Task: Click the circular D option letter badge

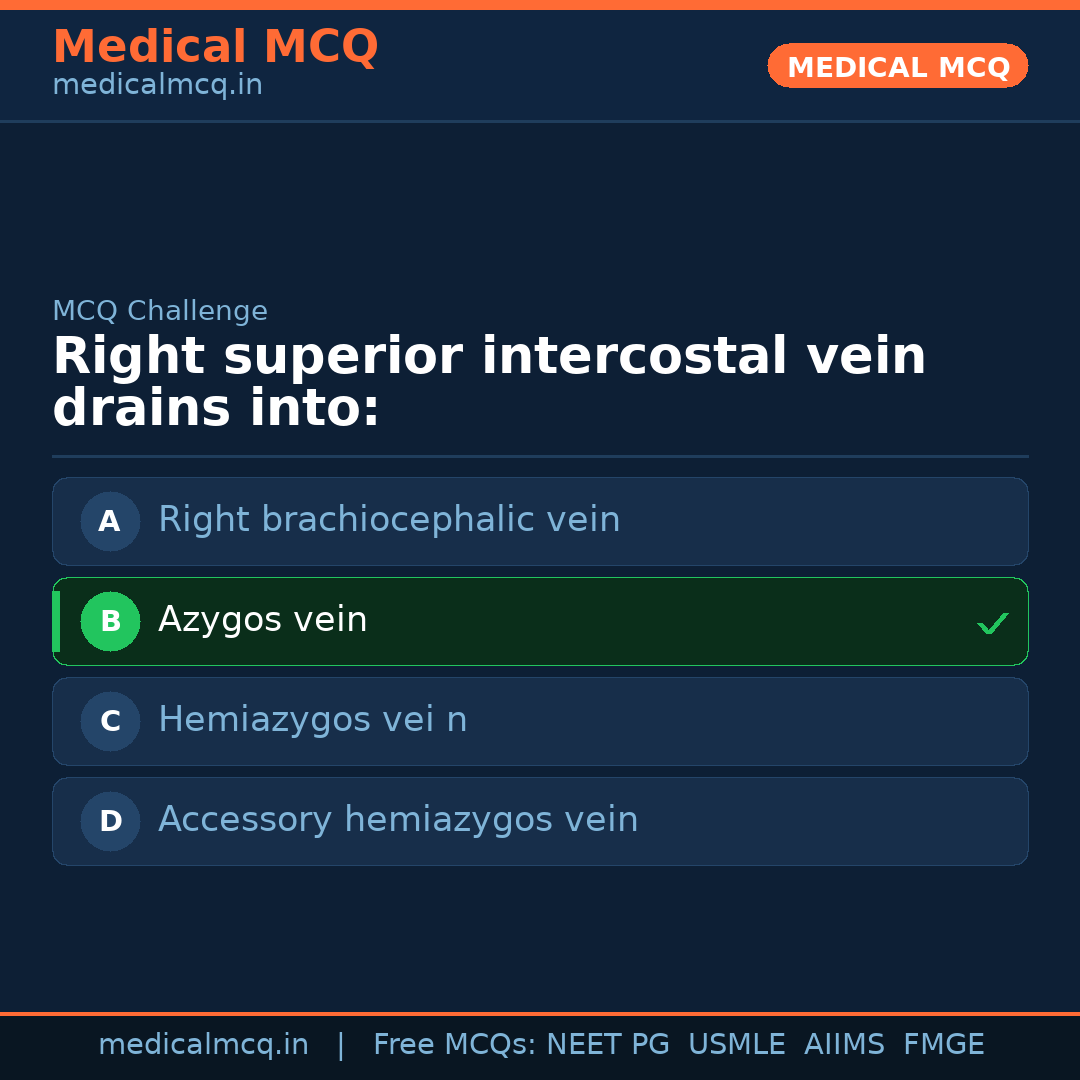Action: (110, 821)
